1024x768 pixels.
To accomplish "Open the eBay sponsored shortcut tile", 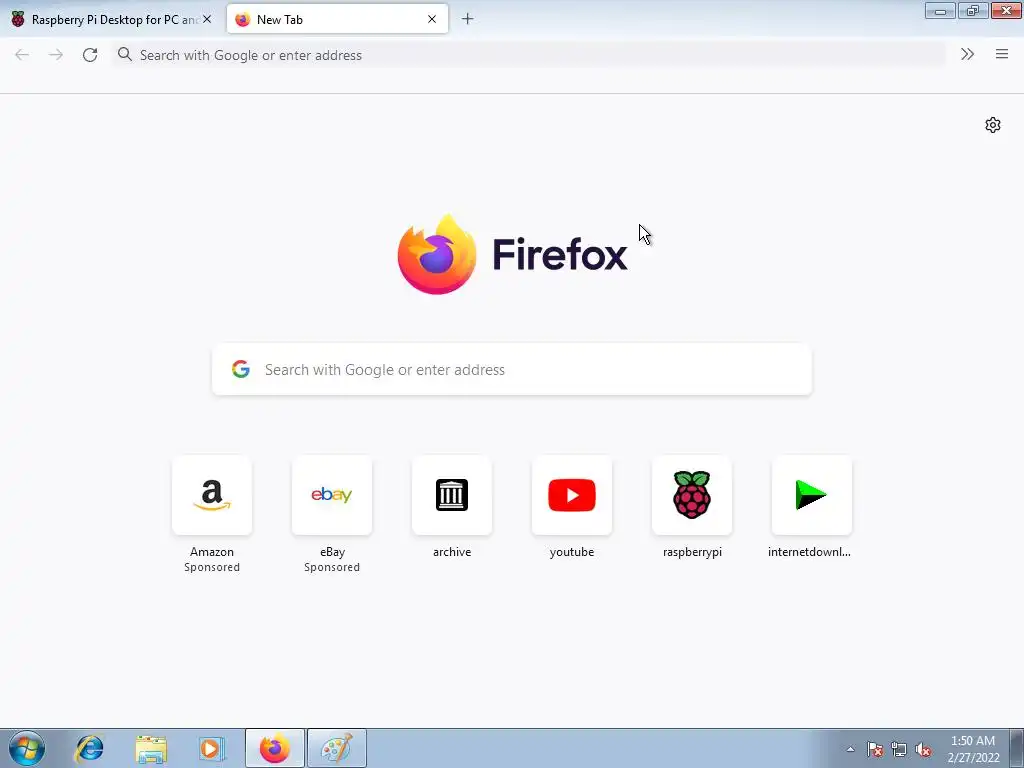I will pyautogui.click(x=332, y=495).
